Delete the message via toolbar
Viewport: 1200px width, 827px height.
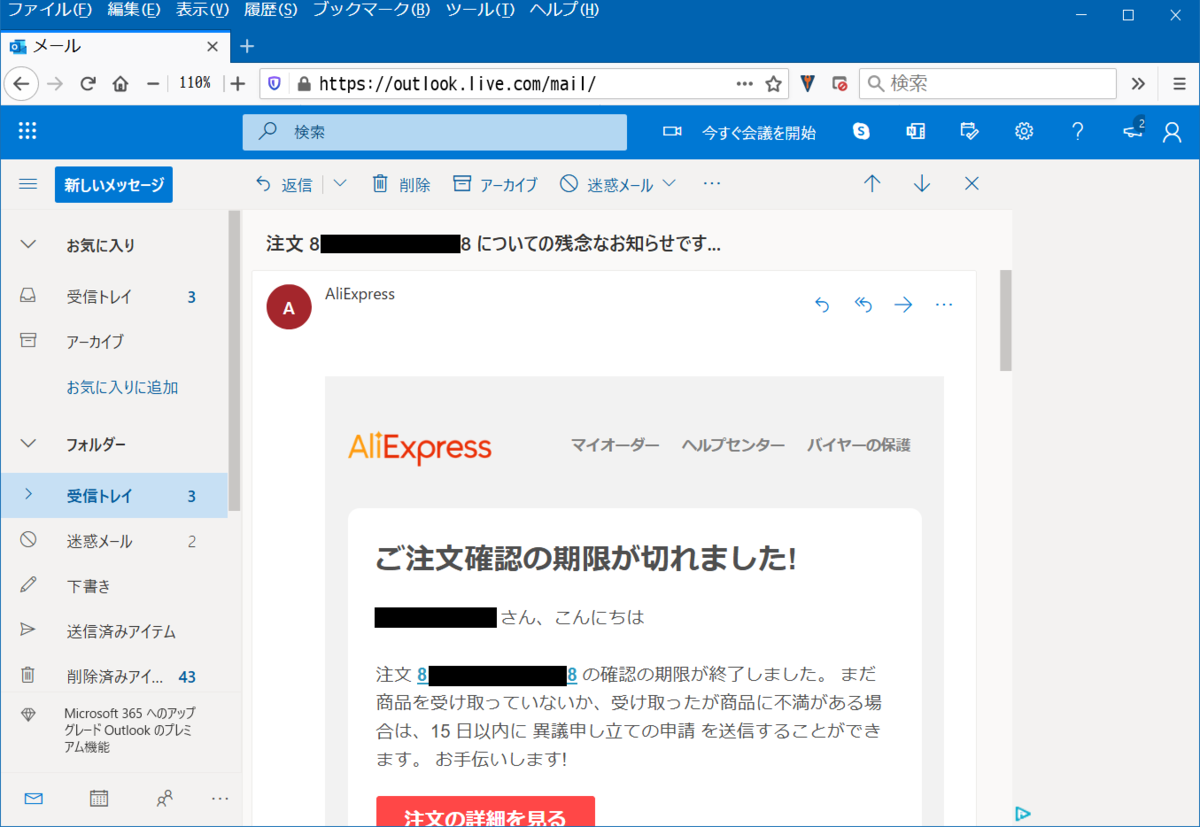[x=401, y=184]
